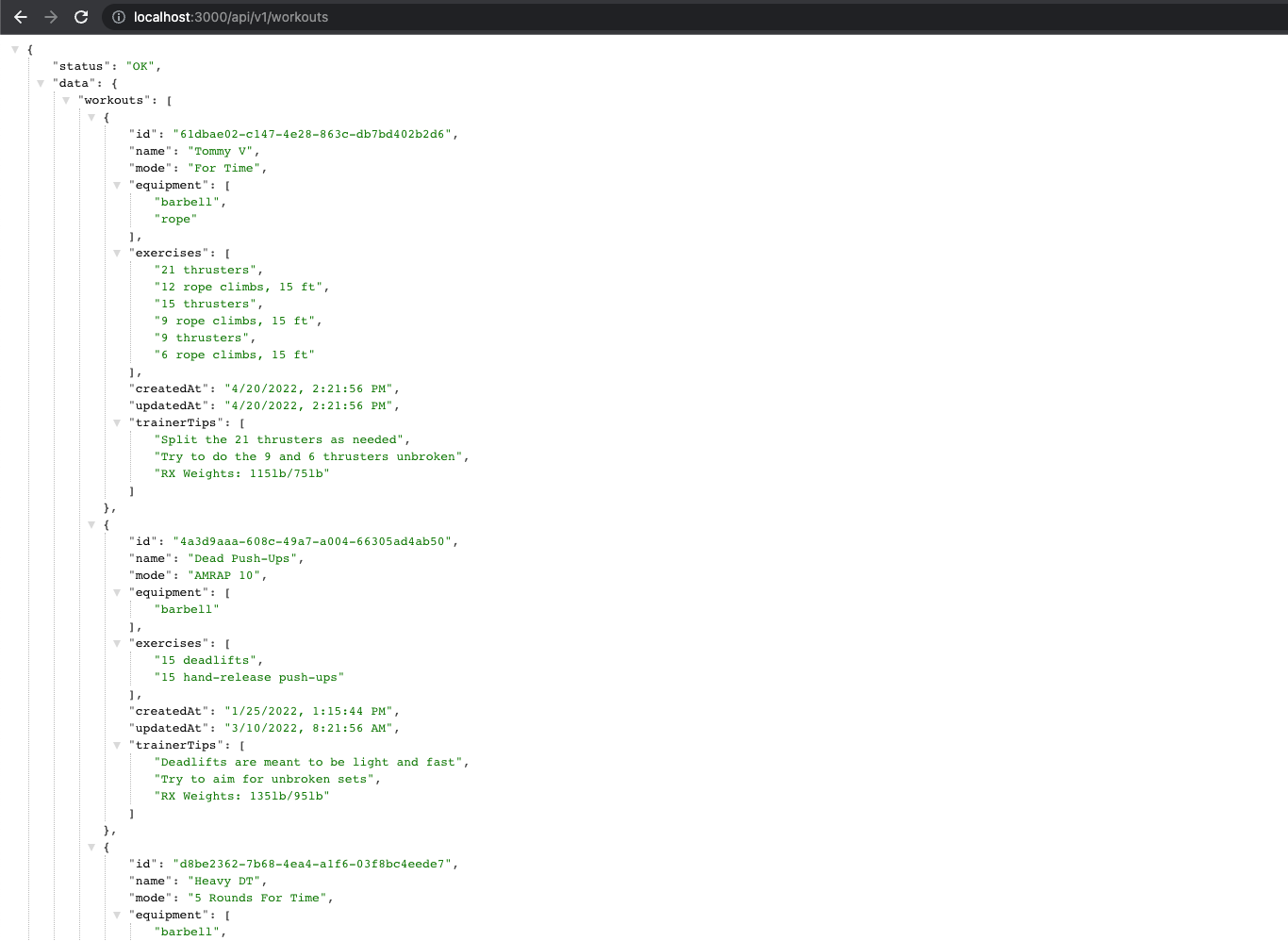Select the mode value "For Time"
The height and width of the screenshot is (941, 1288).
tap(224, 168)
